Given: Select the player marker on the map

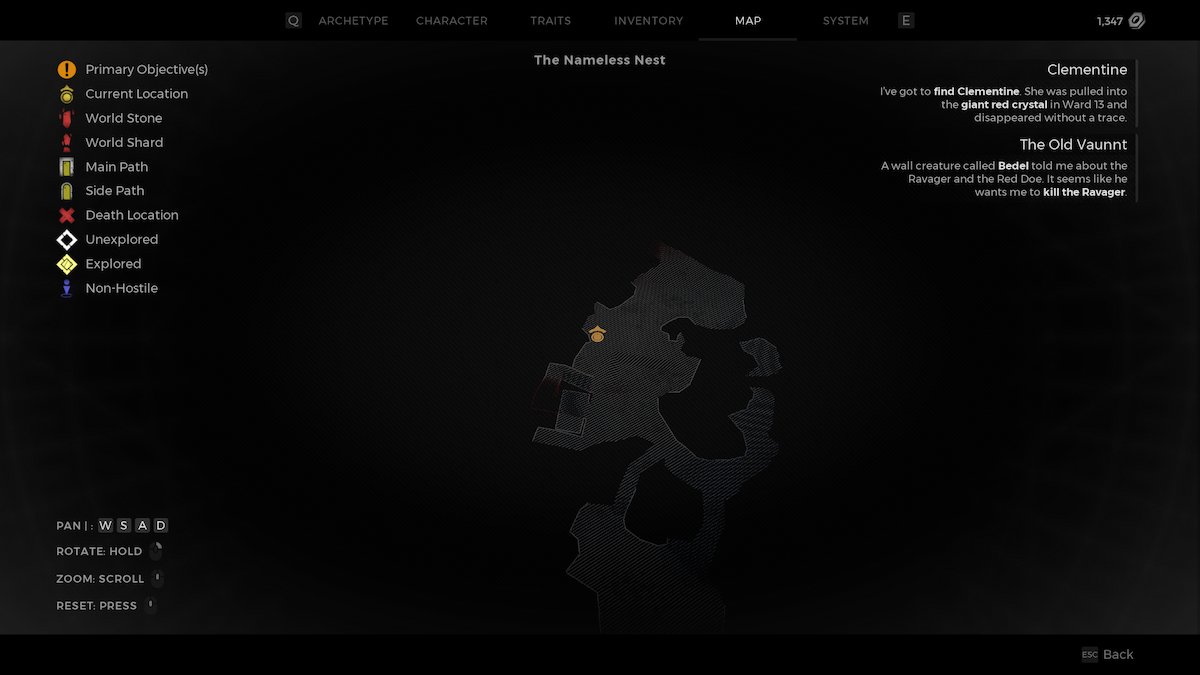Looking at the screenshot, I should pyautogui.click(x=597, y=335).
